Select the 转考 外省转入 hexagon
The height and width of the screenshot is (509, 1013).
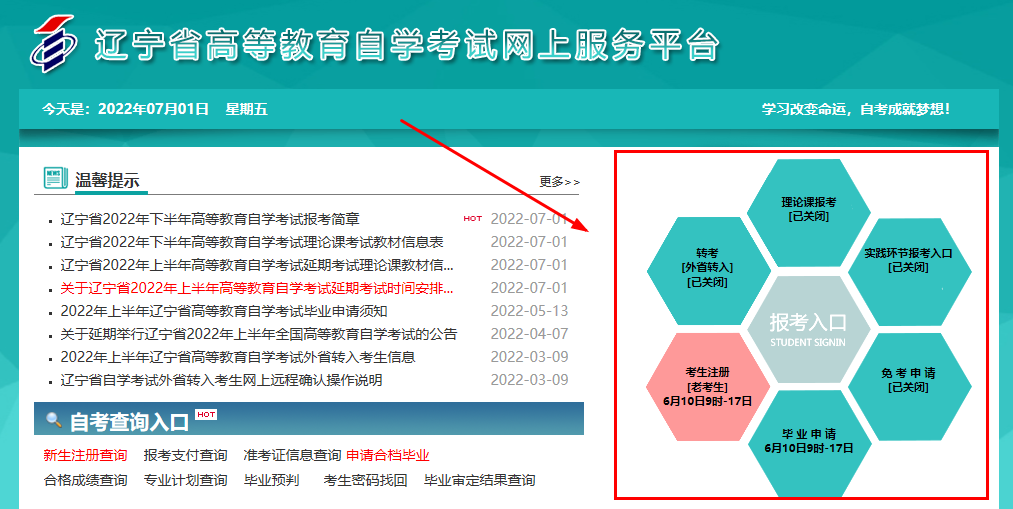tap(708, 267)
